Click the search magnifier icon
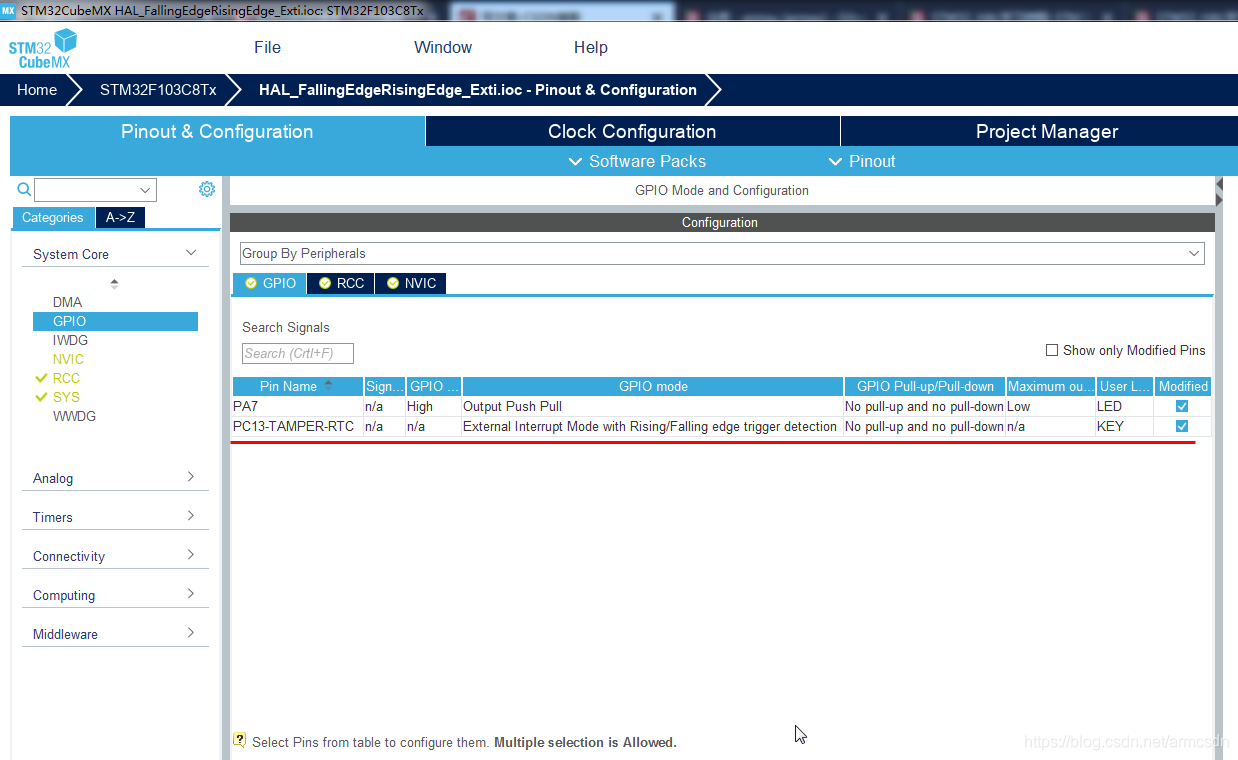 click(24, 189)
